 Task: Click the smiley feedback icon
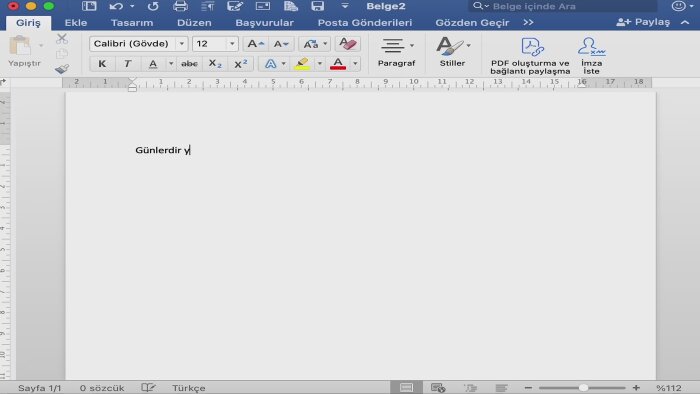coord(679,6)
